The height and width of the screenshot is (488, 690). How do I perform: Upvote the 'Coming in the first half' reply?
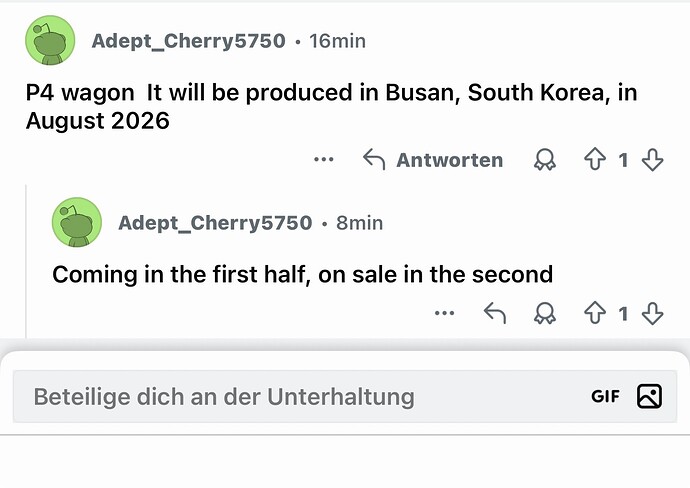[x=595, y=314]
